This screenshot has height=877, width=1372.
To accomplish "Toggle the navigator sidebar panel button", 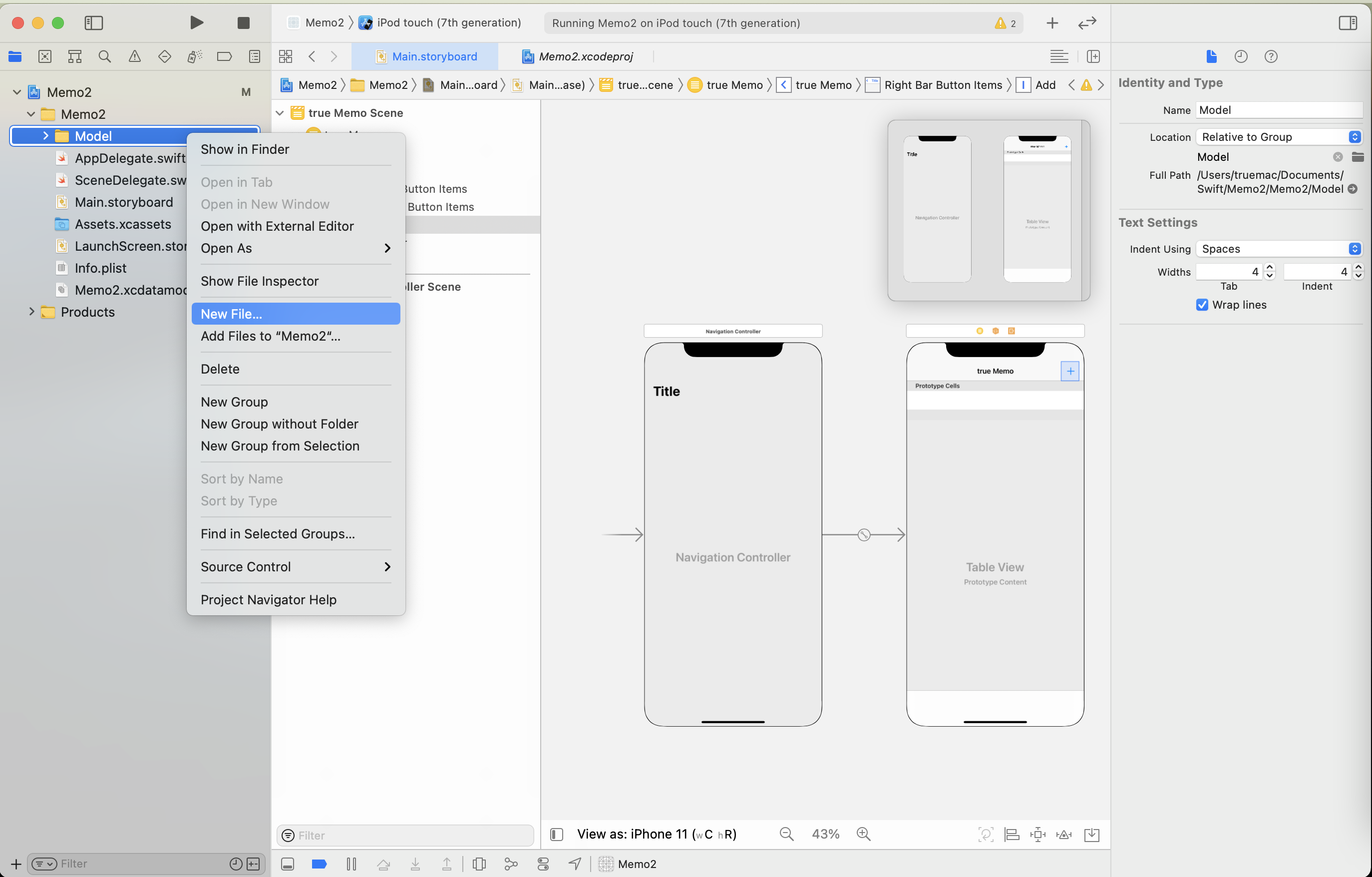I will [x=93, y=23].
